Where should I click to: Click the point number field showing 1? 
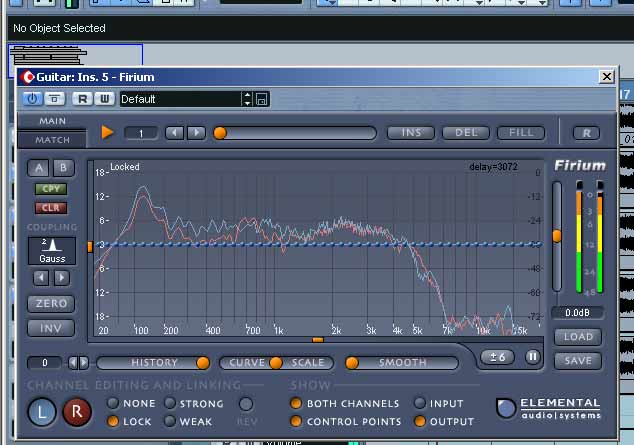pos(141,133)
